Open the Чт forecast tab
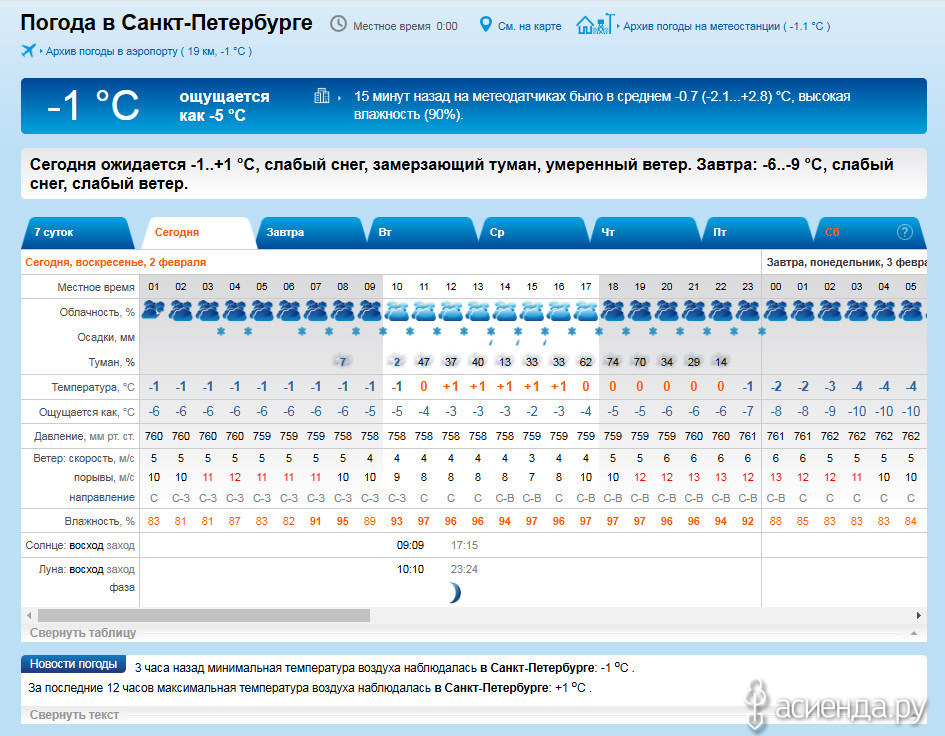The height and width of the screenshot is (736, 945). (x=645, y=233)
